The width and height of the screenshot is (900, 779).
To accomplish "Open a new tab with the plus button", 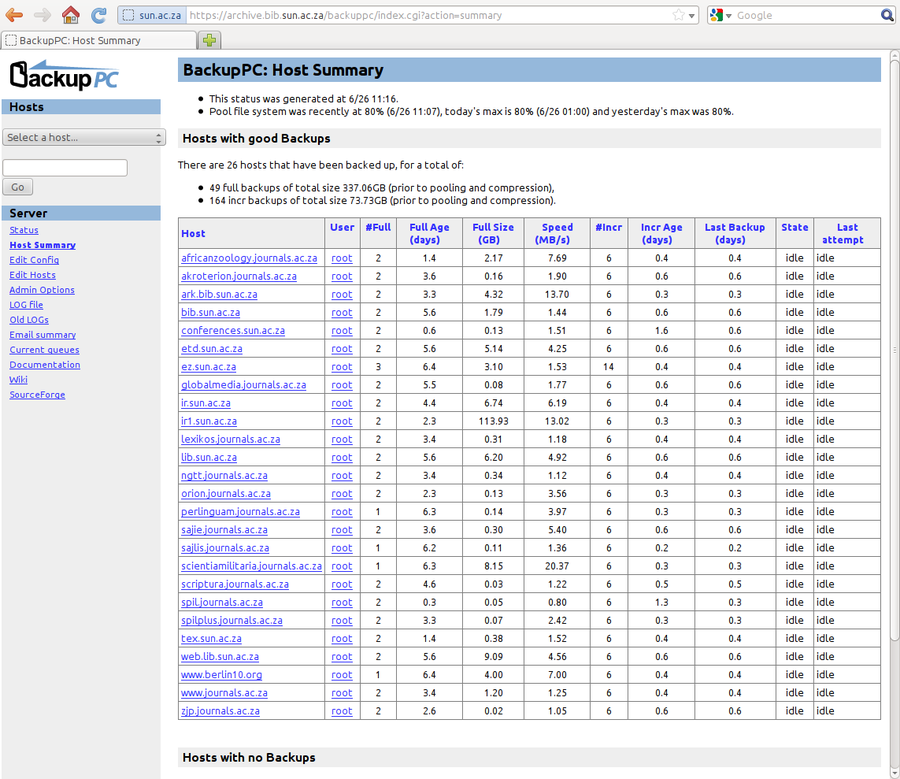I will click(x=210, y=40).
